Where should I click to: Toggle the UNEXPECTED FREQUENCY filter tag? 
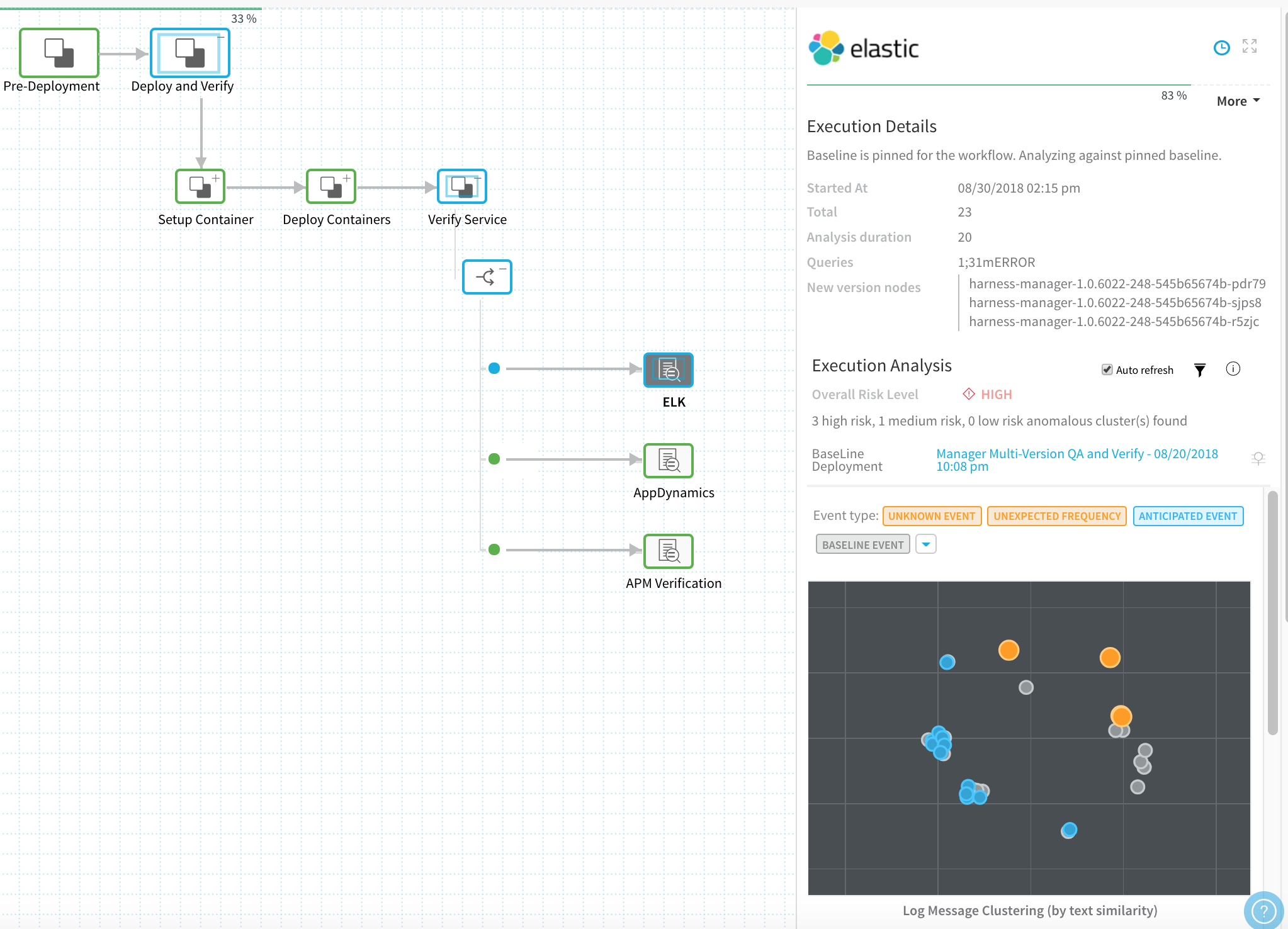tap(1057, 516)
